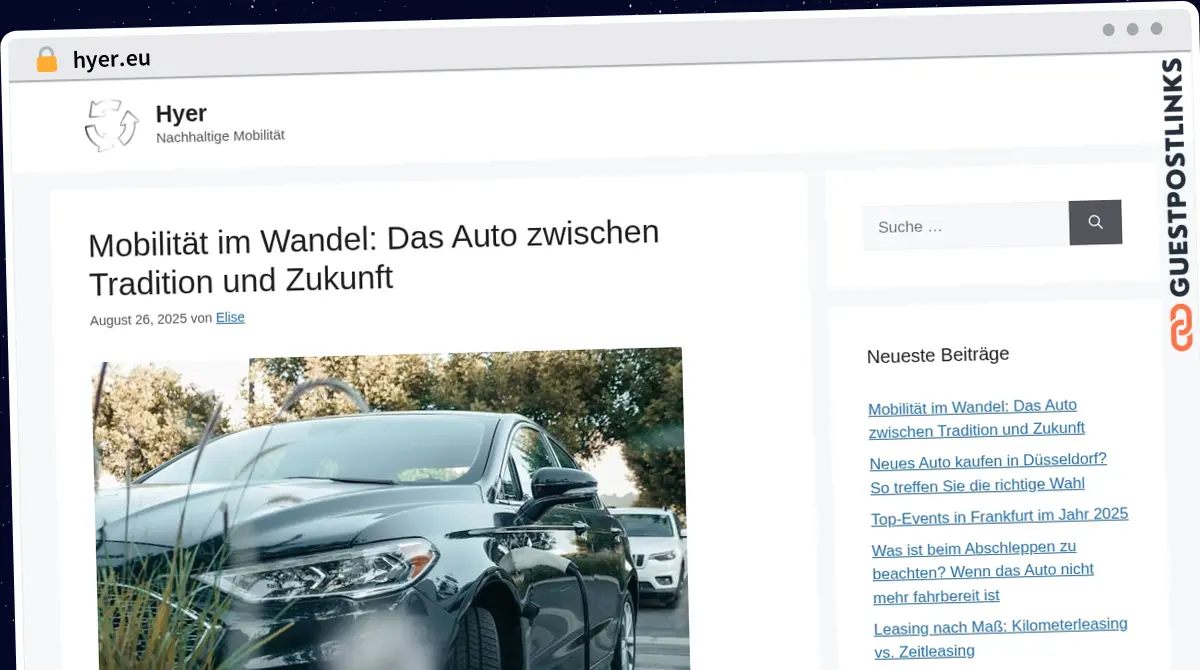This screenshot has width=1200, height=670.
Task: Click the August 26, 2025 post date
Action: pos(138,320)
